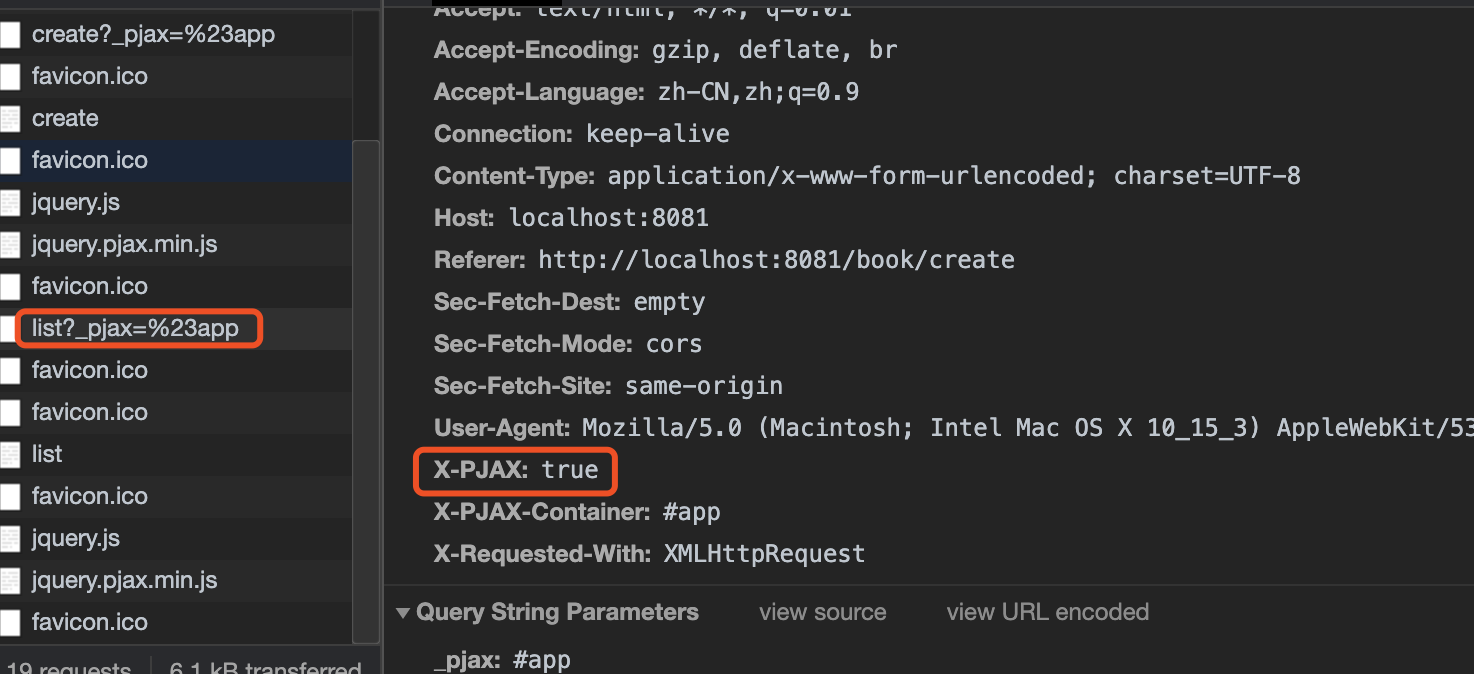The width and height of the screenshot is (1474, 674).
Task: Select the highlighted "favicon.ico" request
Action: [x=90, y=160]
